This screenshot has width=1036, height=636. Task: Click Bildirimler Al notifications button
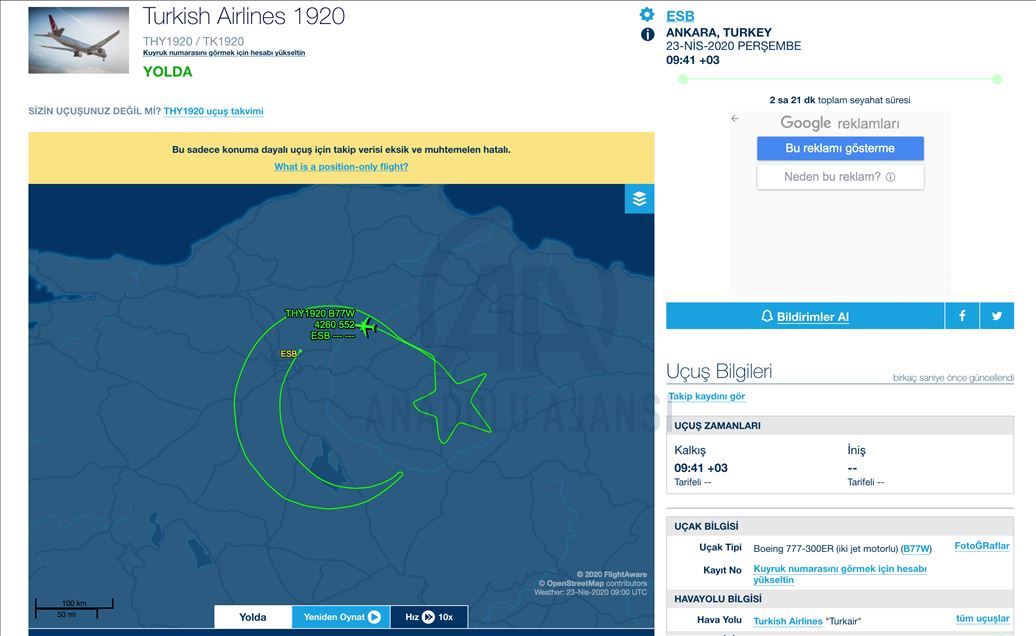pyautogui.click(x=805, y=316)
